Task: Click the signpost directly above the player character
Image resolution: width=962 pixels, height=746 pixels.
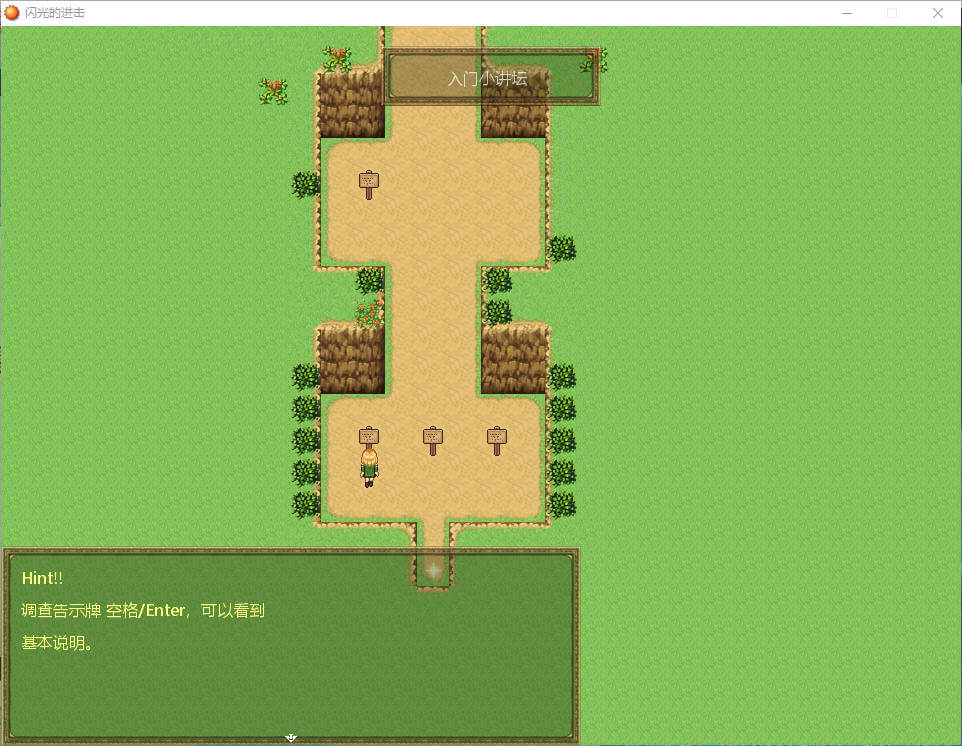Action: [369, 438]
